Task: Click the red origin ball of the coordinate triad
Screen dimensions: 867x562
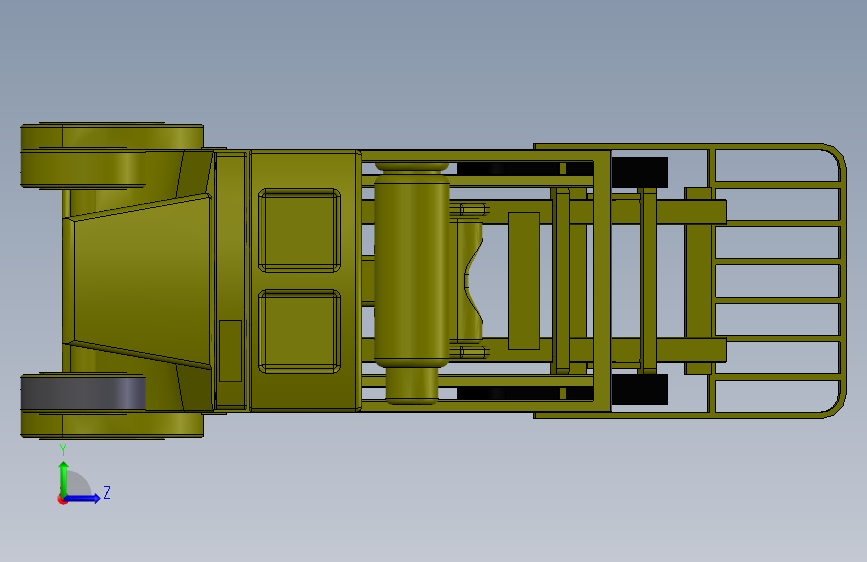Action: [x=62, y=499]
